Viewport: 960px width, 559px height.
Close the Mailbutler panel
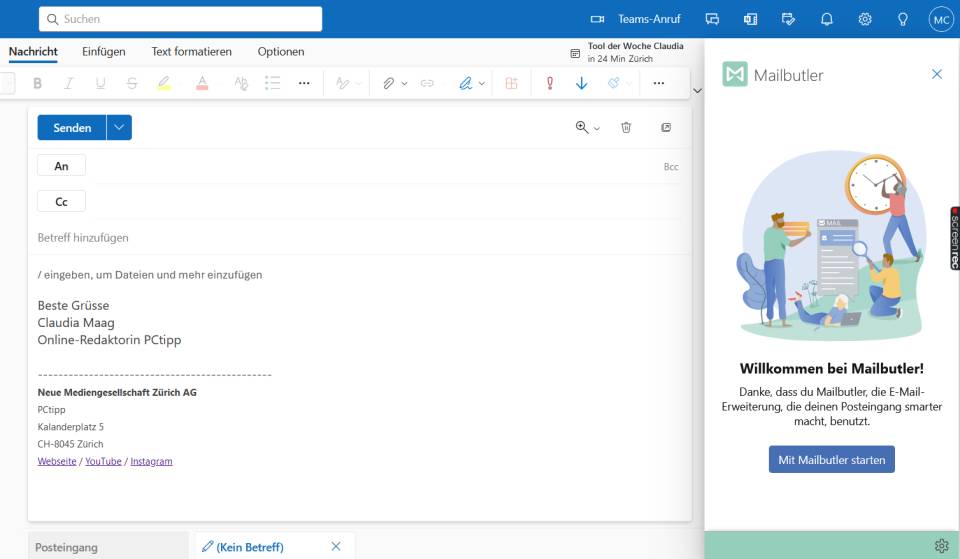tap(937, 74)
